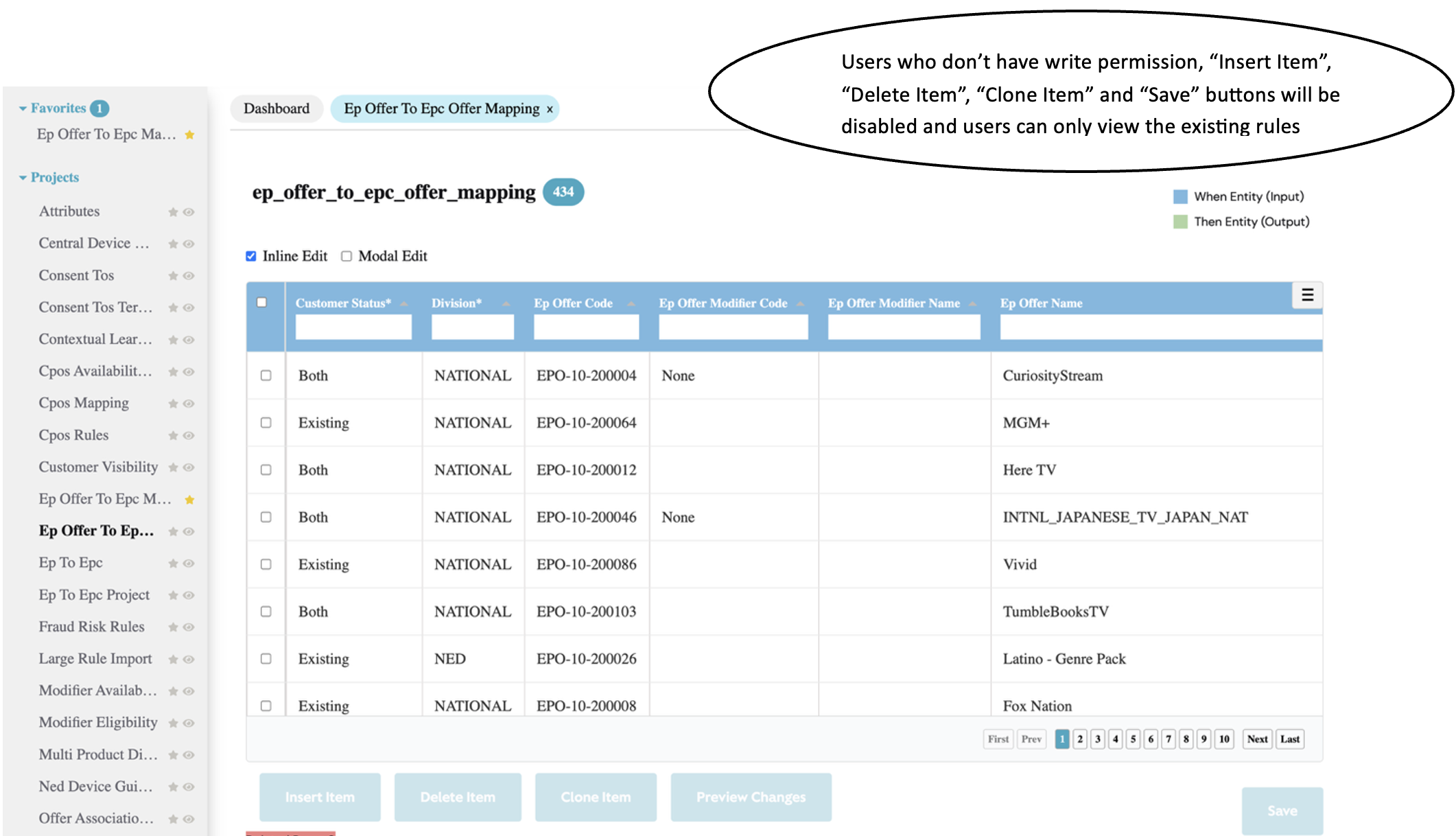Click the 434 record count badge
This screenshot has width=1456, height=836.
[x=563, y=192]
